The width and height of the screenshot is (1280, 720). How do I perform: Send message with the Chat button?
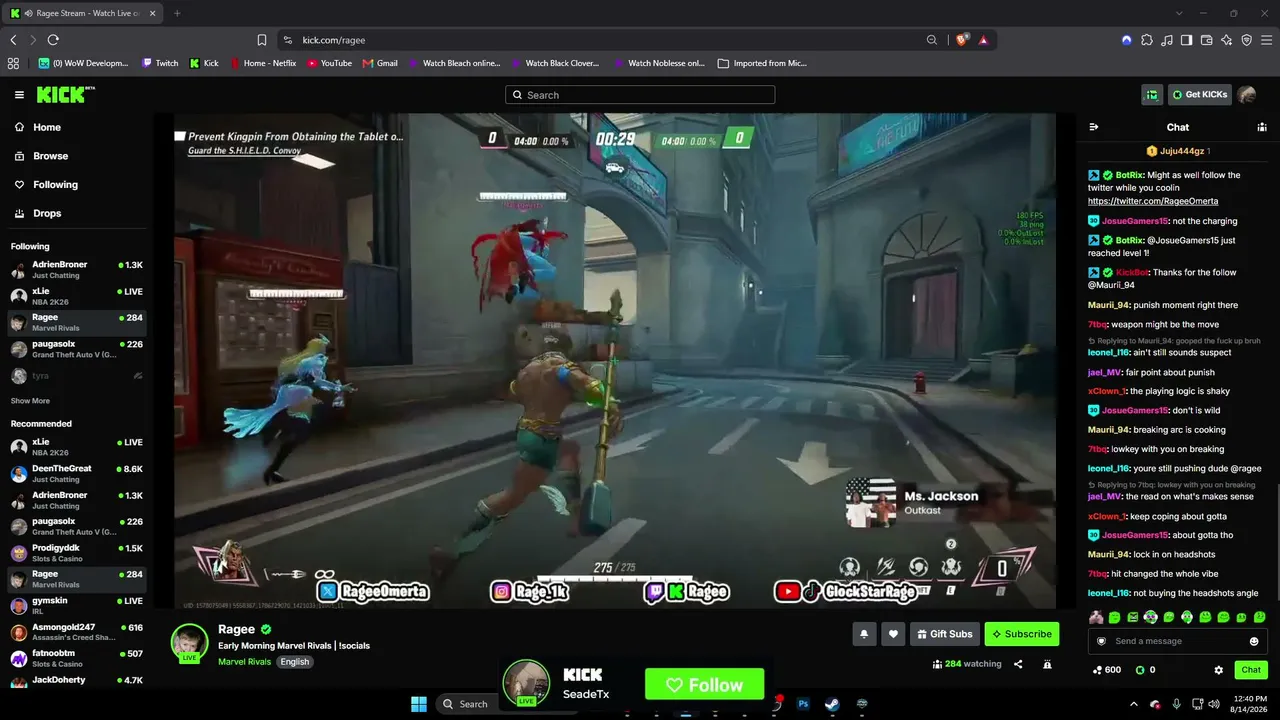pos(1251,670)
